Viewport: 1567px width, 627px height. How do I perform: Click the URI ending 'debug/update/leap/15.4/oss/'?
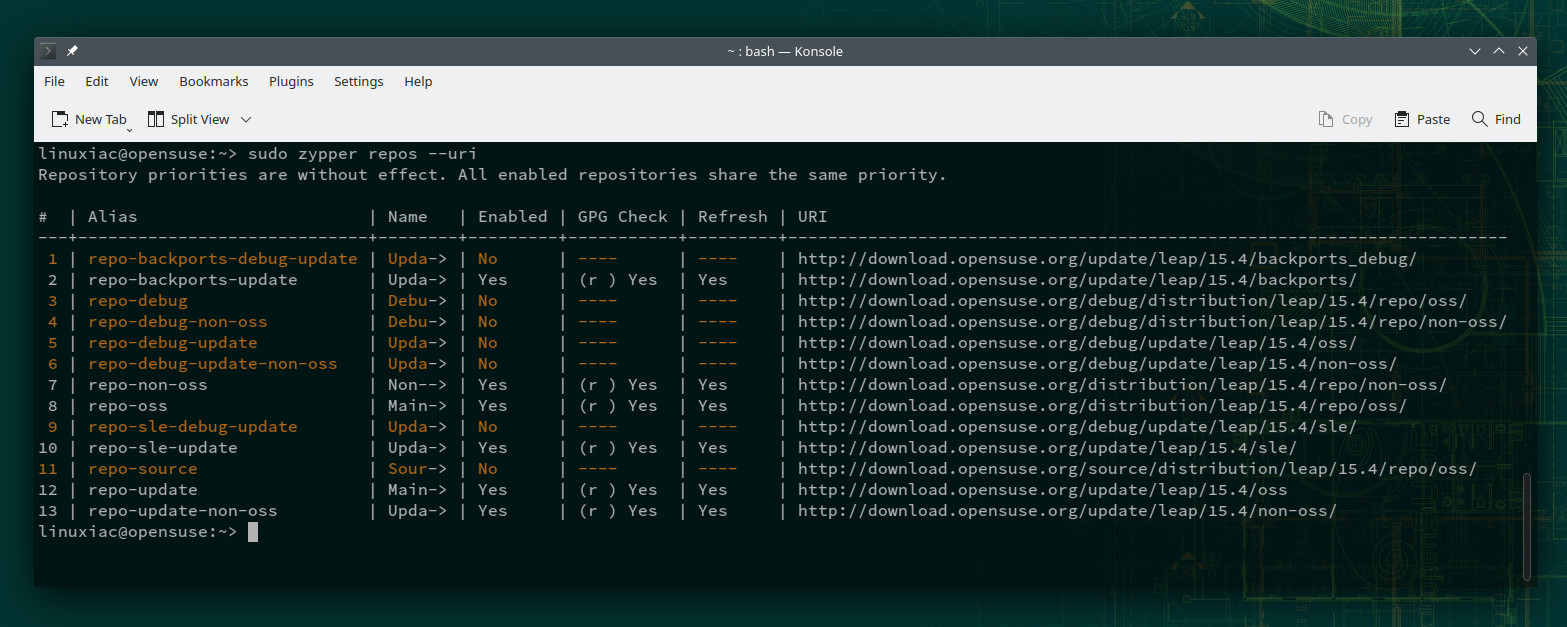click(1077, 342)
